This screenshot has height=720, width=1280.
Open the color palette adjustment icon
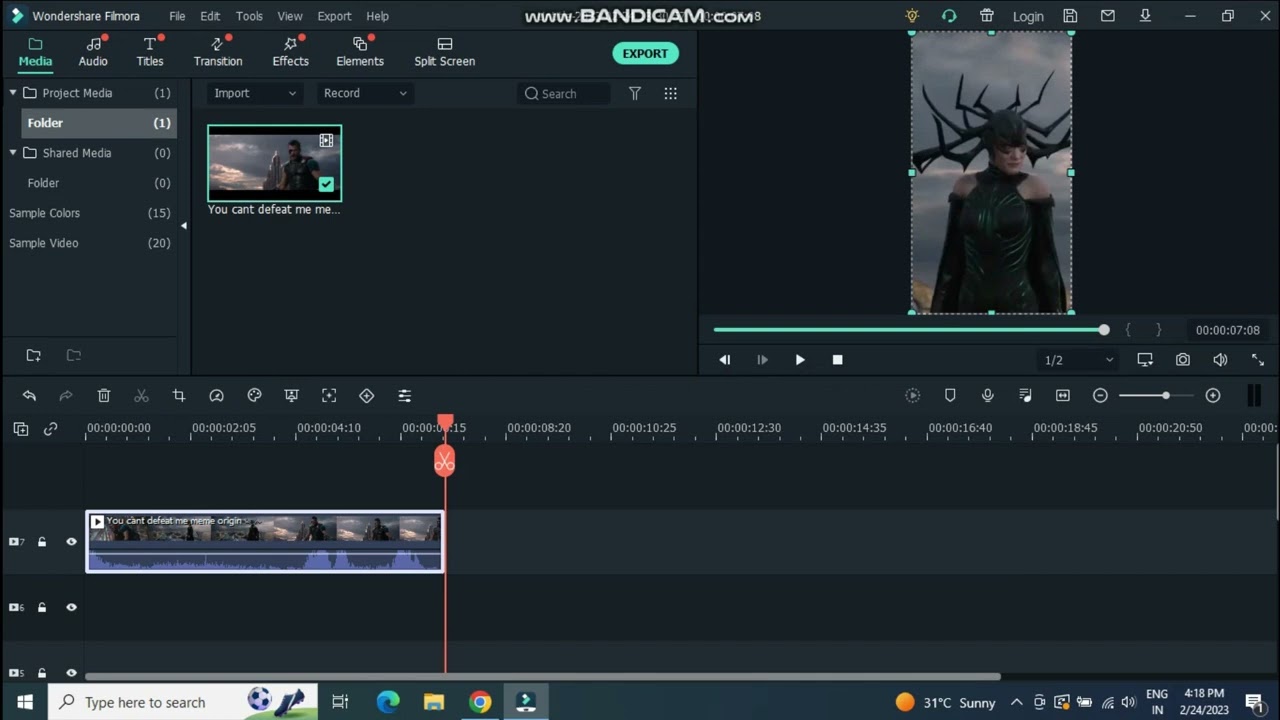point(254,396)
